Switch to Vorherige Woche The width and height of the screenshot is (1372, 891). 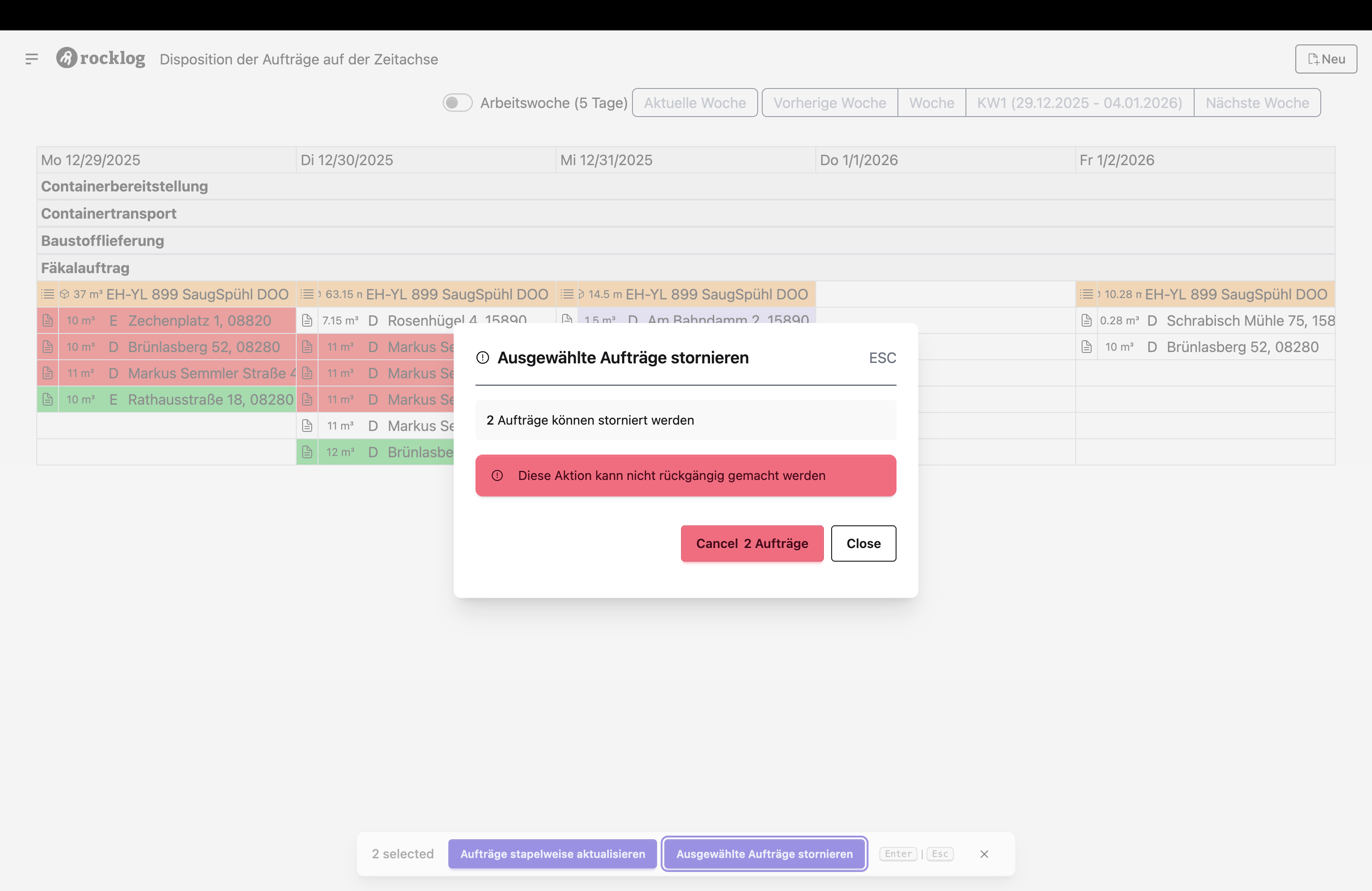click(x=829, y=103)
